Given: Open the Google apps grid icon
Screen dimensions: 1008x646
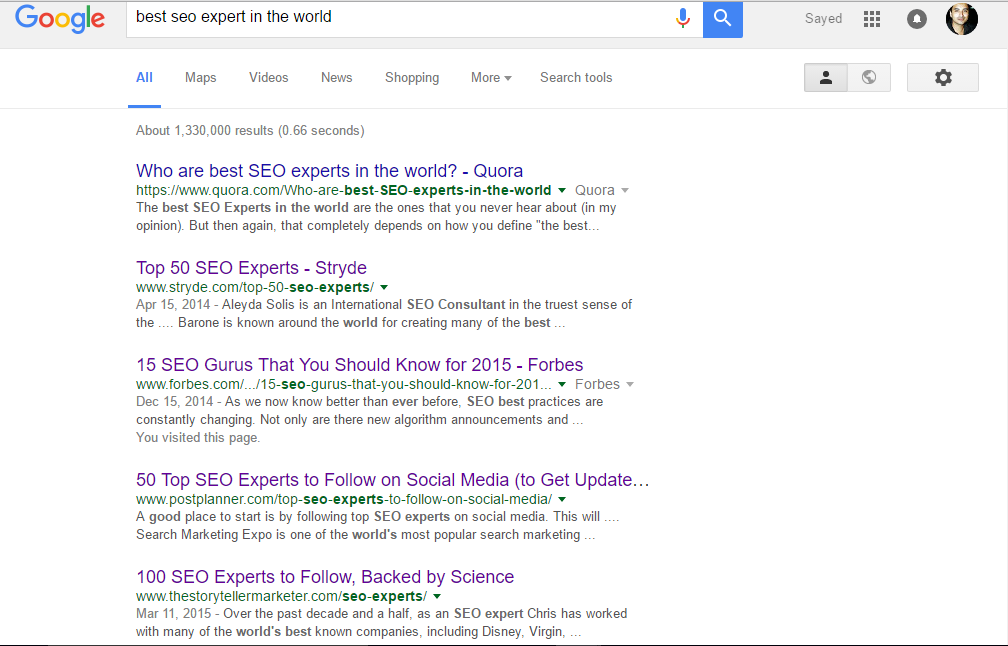Looking at the screenshot, I should click(x=872, y=19).
